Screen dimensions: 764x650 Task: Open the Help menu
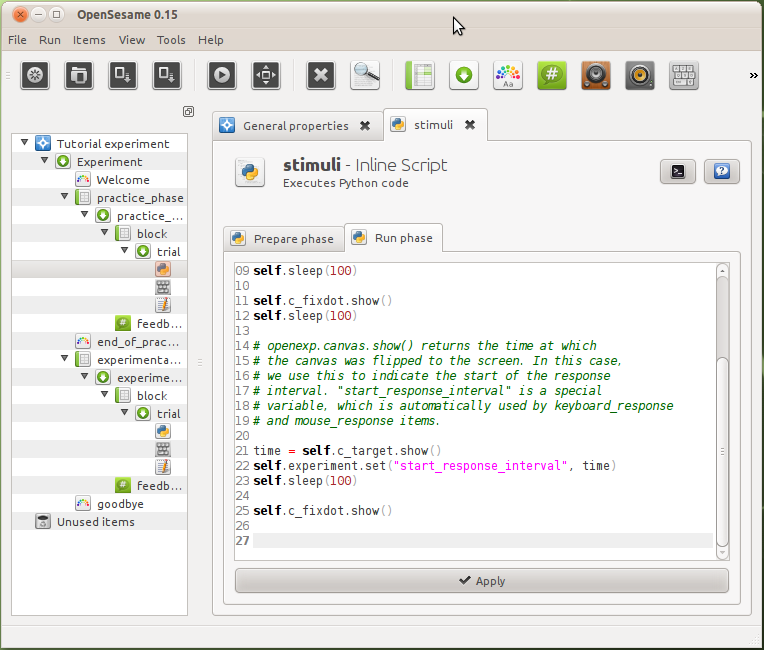point(210,40)
